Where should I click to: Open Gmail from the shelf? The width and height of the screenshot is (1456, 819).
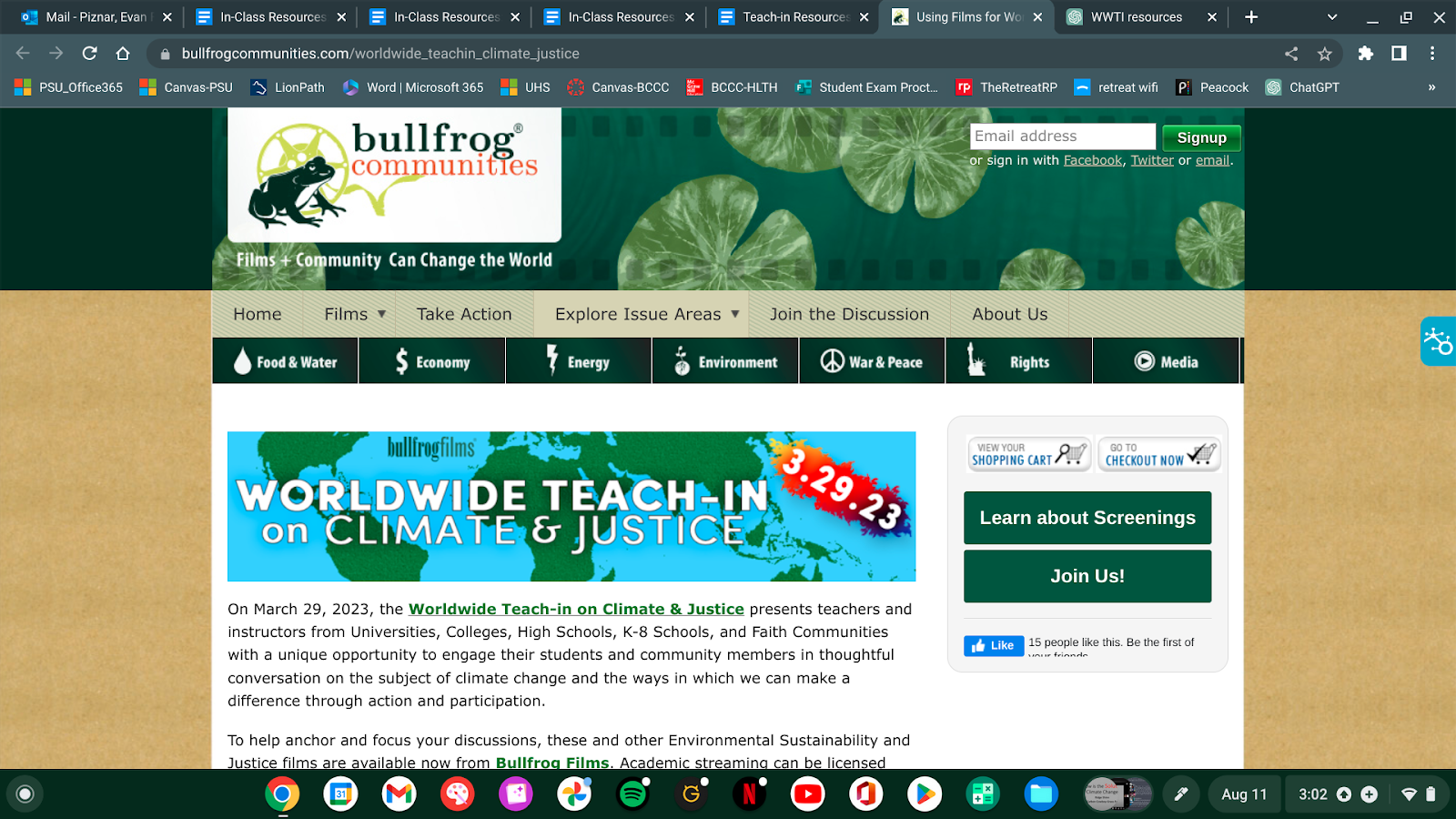pos(399,794)
